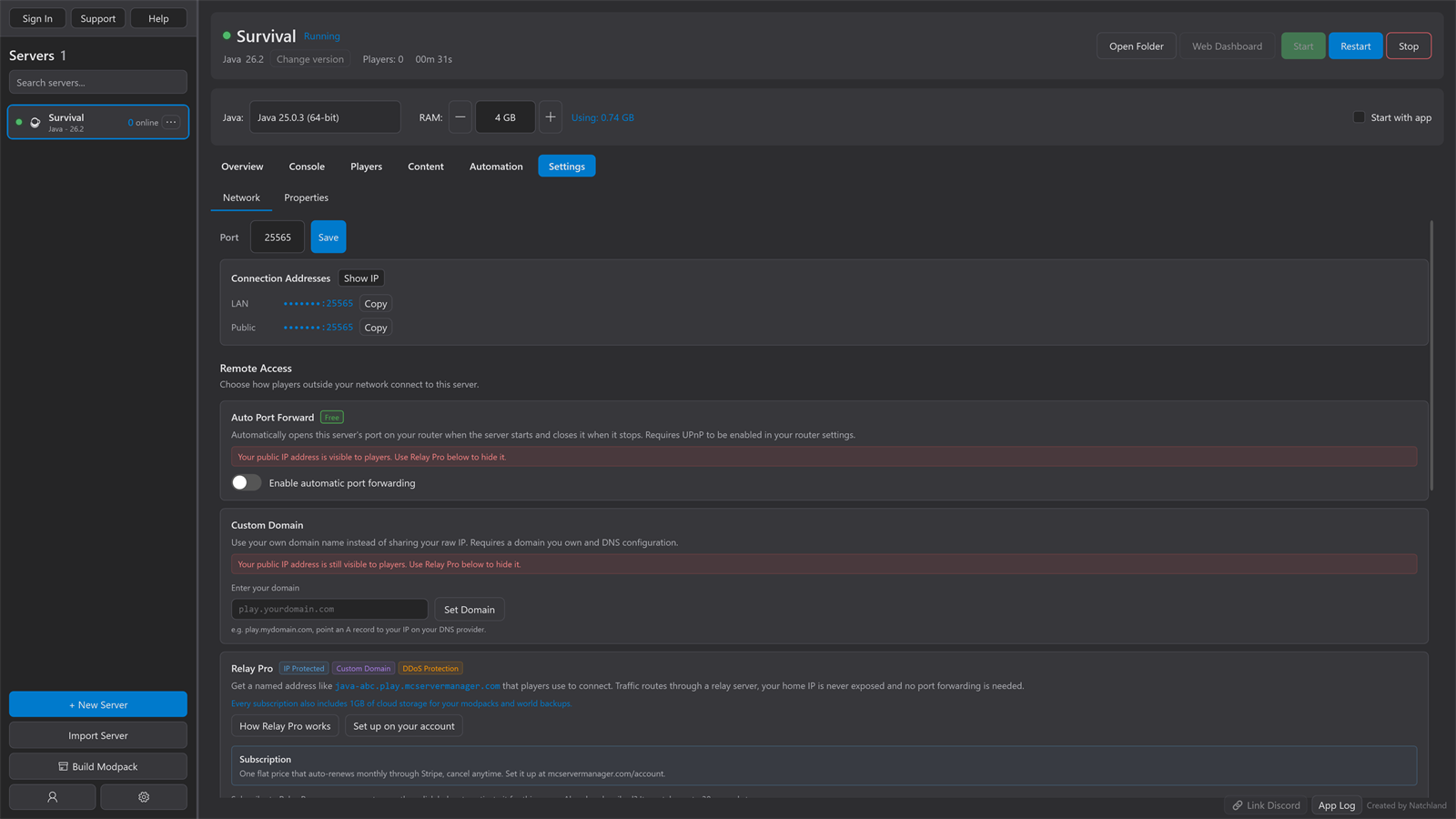Click the Free badge beside Auto Port Forward
Screen dimensions: 1456x819
(332, 418)
